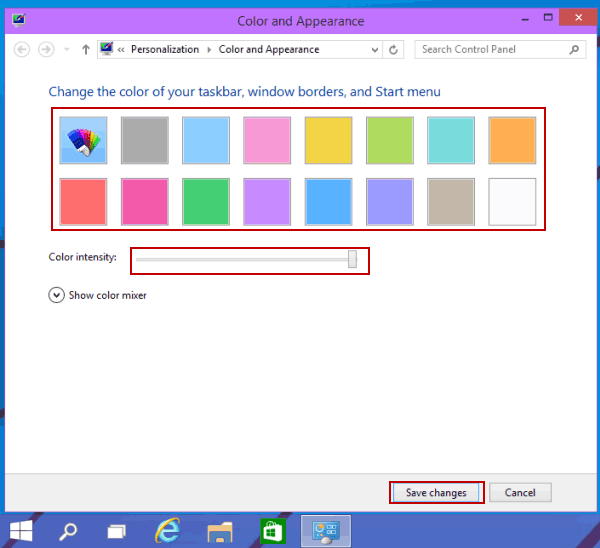This screenshot has height=548, width=600.
Task: Open File Explorer from taskbar
Action: (x=220, y=532)
